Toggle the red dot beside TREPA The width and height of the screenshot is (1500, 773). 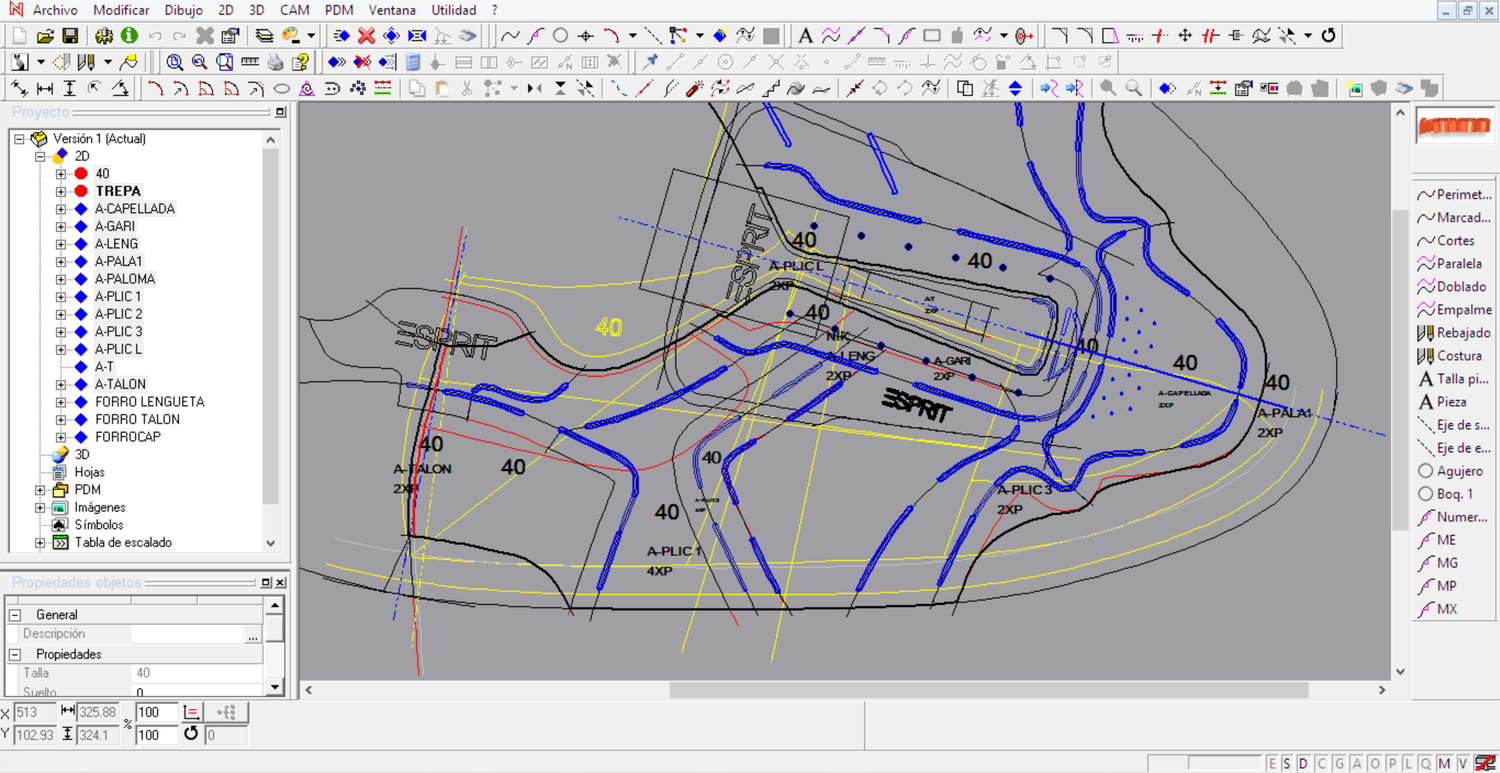pyautogui.click(x=82, y=191)
